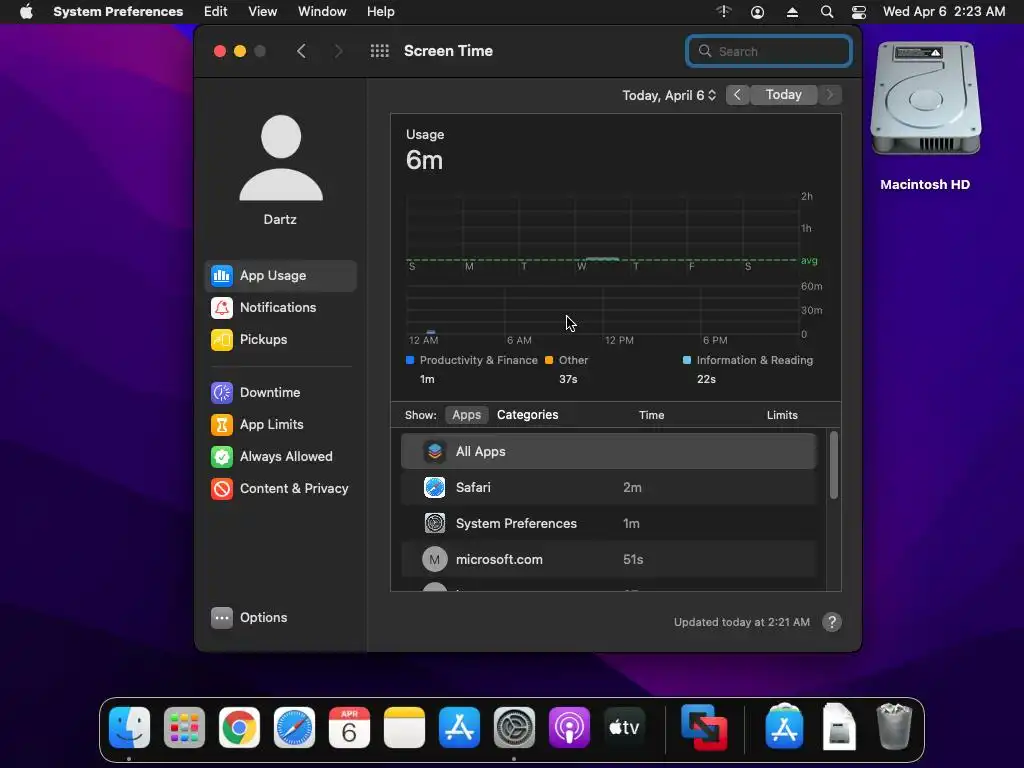Open System Preferences from the Dock
Image resolution: width=1024 pixels, height=768 pixels.
pos(514,728)
